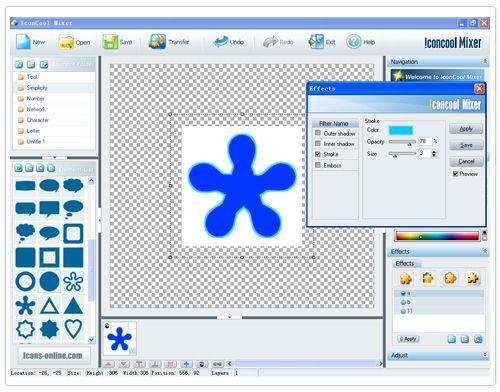Click the Transfer toolbar icon

point(157,42)
